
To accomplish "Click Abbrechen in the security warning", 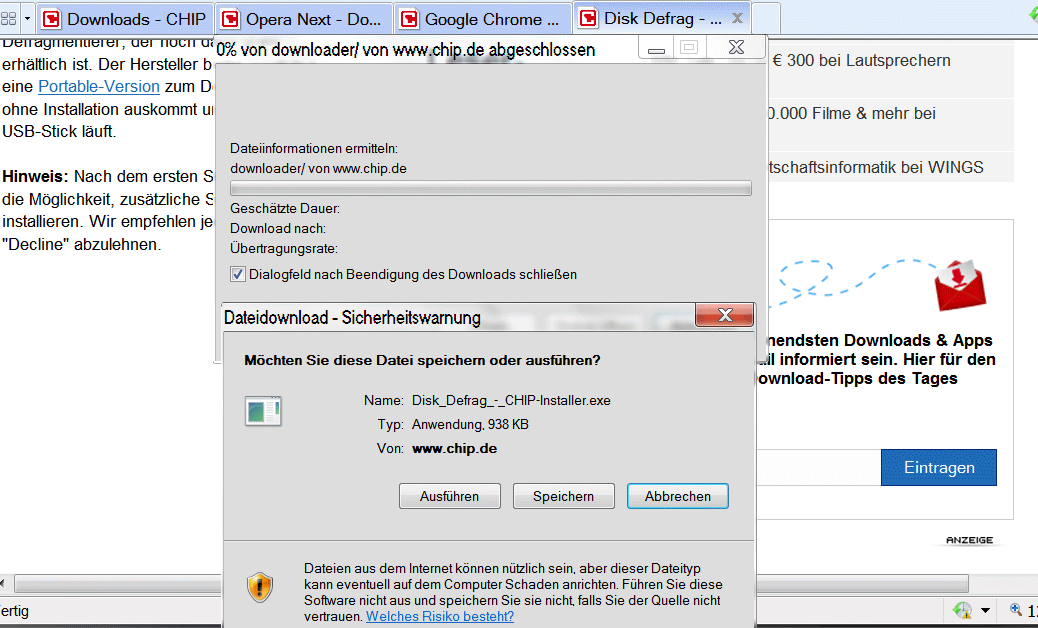I will 677,496.
